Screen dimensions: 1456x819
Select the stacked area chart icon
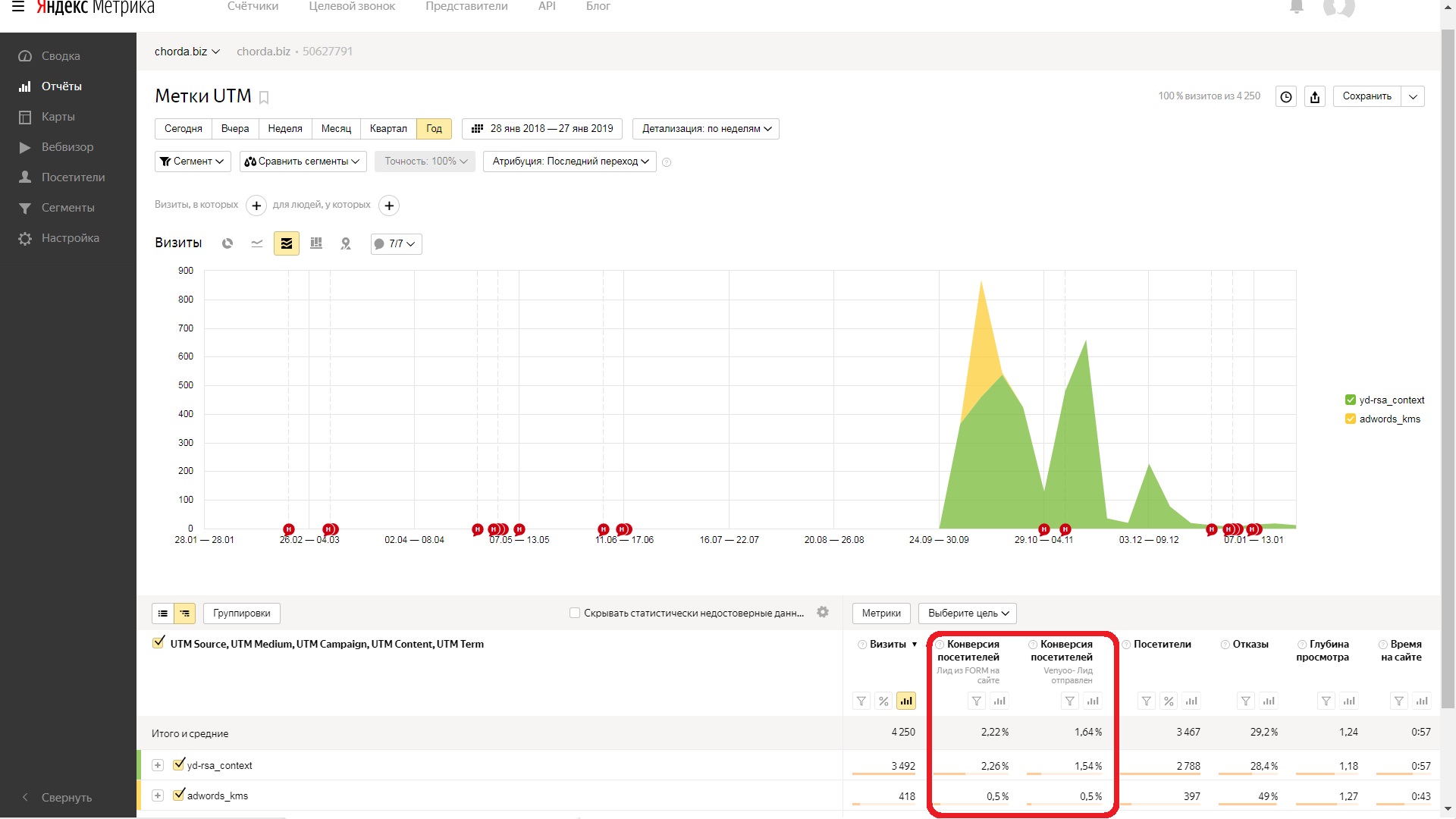[287, 243]
